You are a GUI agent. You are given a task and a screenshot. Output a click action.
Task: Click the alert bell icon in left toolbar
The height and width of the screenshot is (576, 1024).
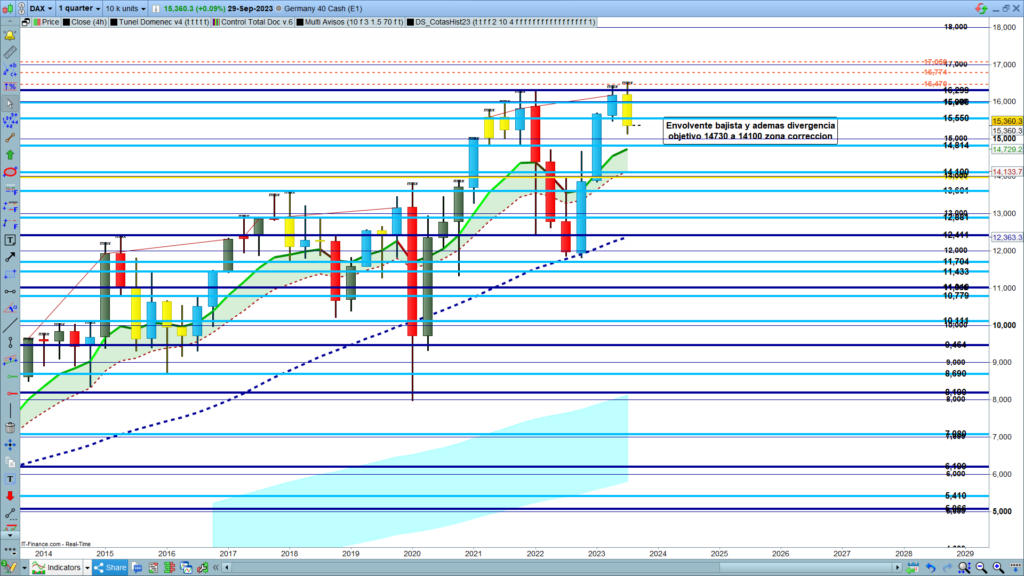click(11, 33)
